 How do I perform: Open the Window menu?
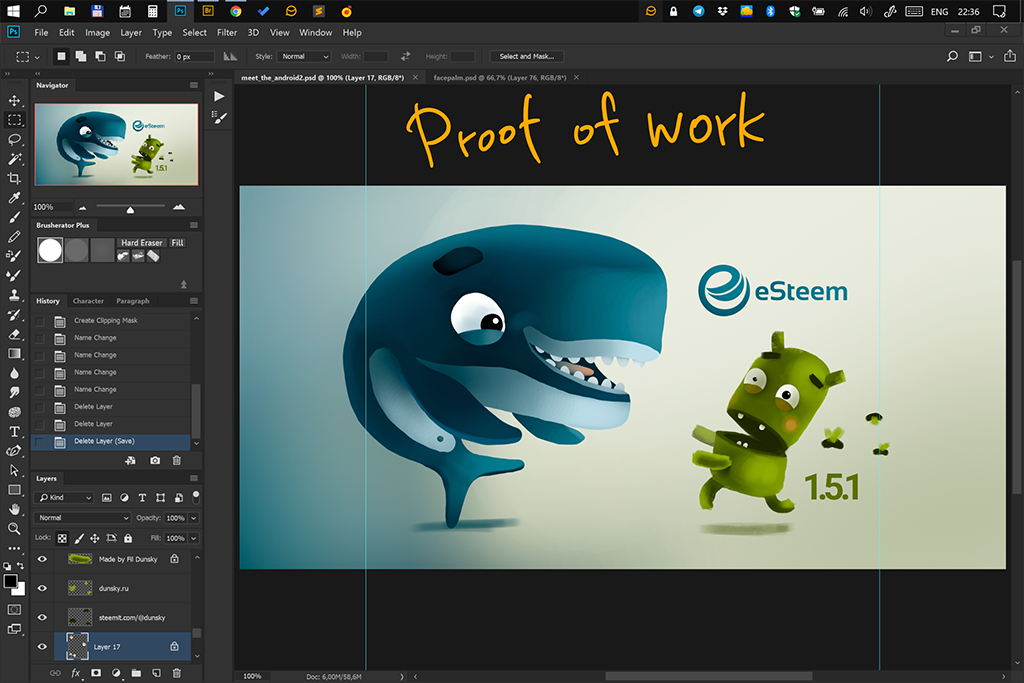click(x=315, y=33)
